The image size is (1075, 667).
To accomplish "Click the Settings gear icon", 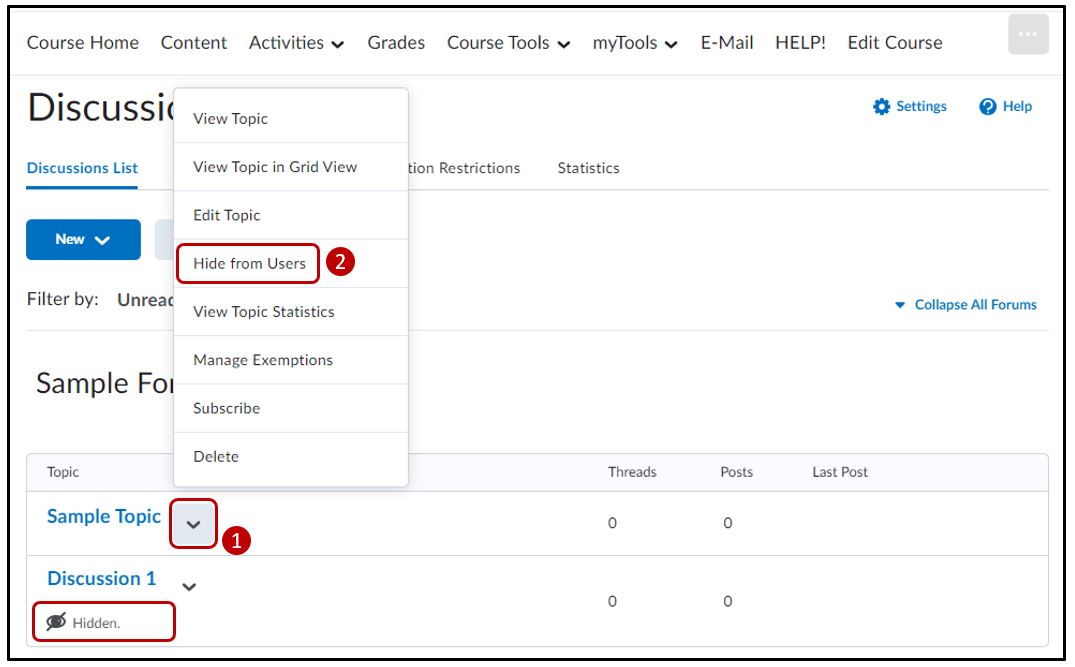I will [881, 107].
